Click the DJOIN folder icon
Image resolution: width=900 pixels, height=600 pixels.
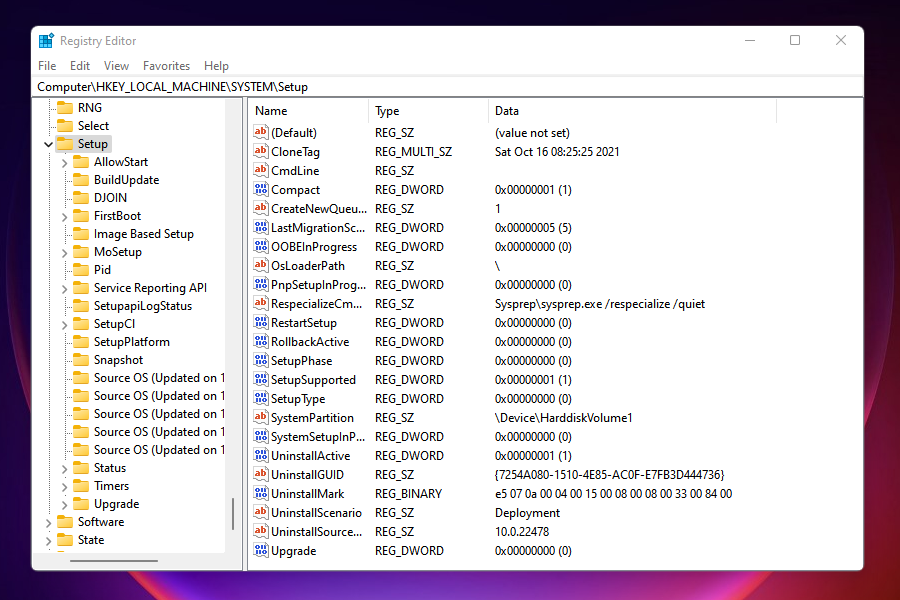coord(80,197)
